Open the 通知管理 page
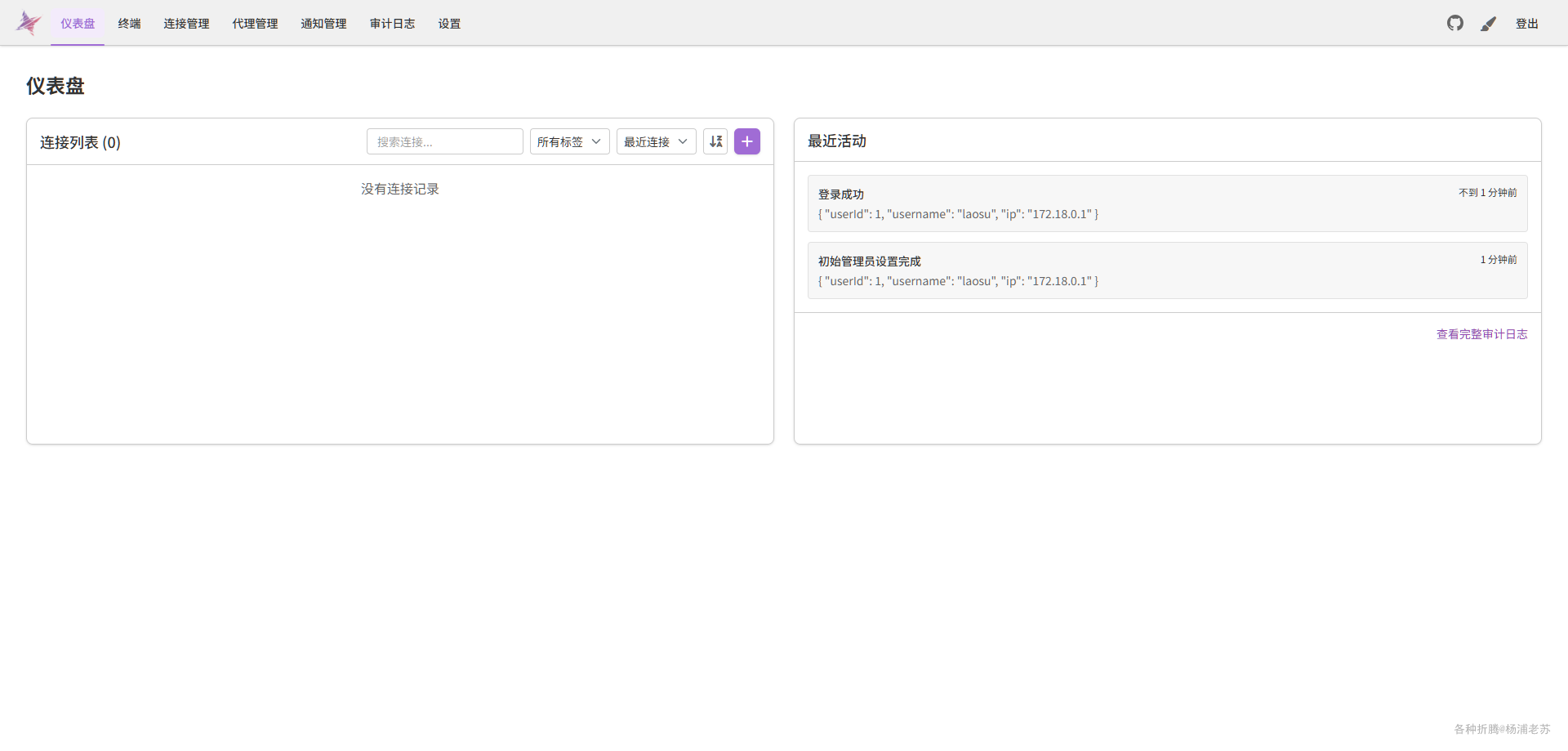The width and height of the screenshot is (1568, 751). pos(323,24)
